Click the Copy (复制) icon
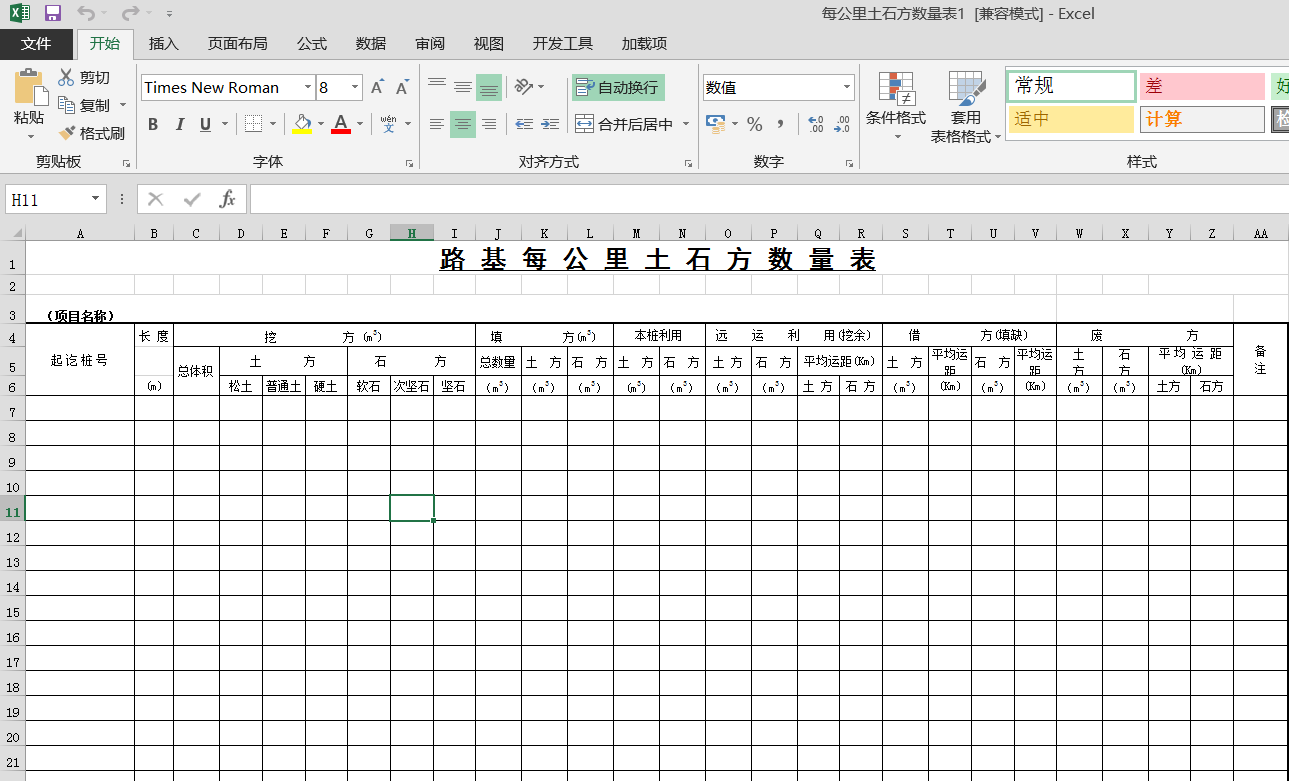Screen dimensions: 1289x781 click(67, 105)
